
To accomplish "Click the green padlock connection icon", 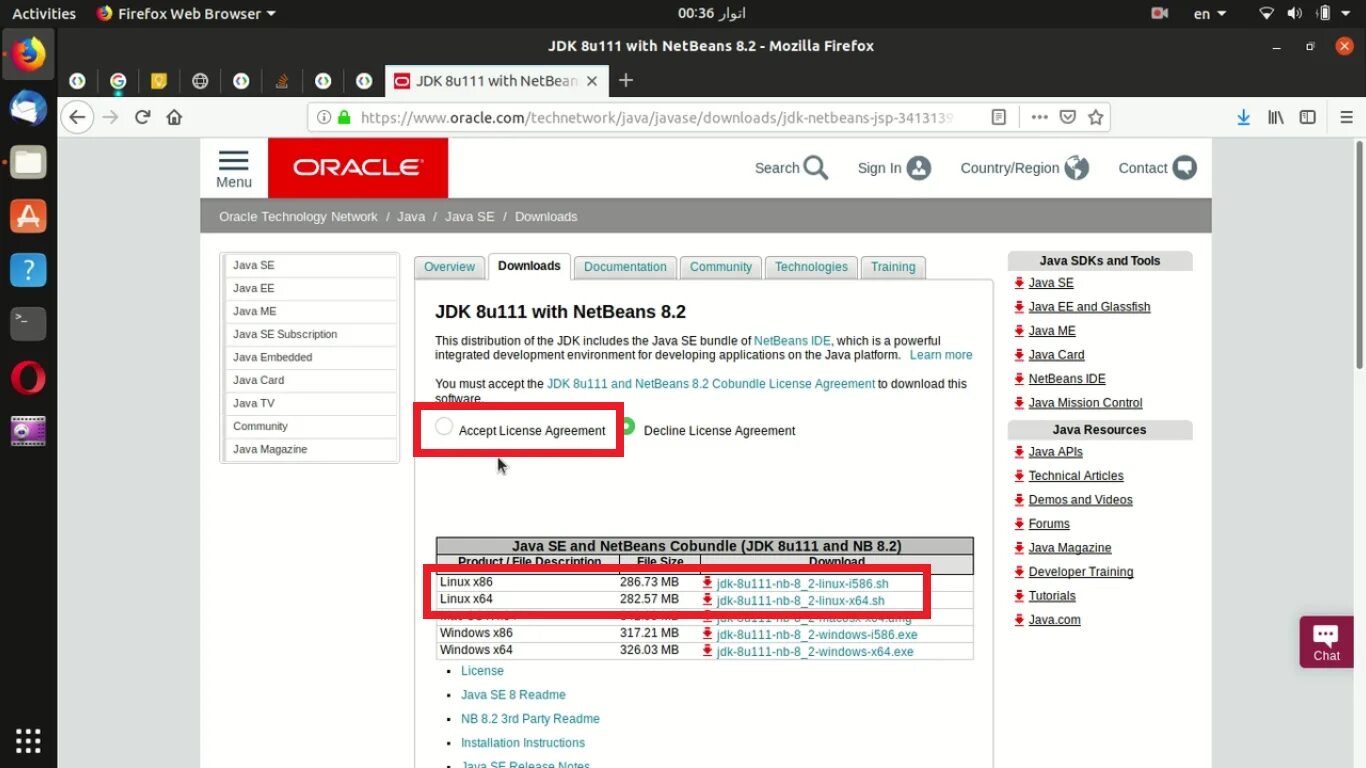I will click(x=344, y=117).
